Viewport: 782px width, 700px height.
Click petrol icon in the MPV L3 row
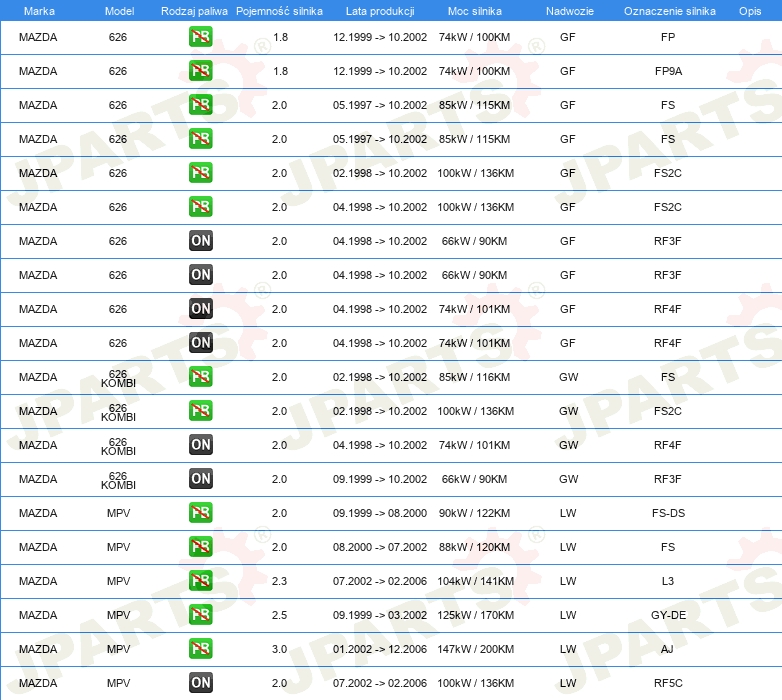(200, 581)
